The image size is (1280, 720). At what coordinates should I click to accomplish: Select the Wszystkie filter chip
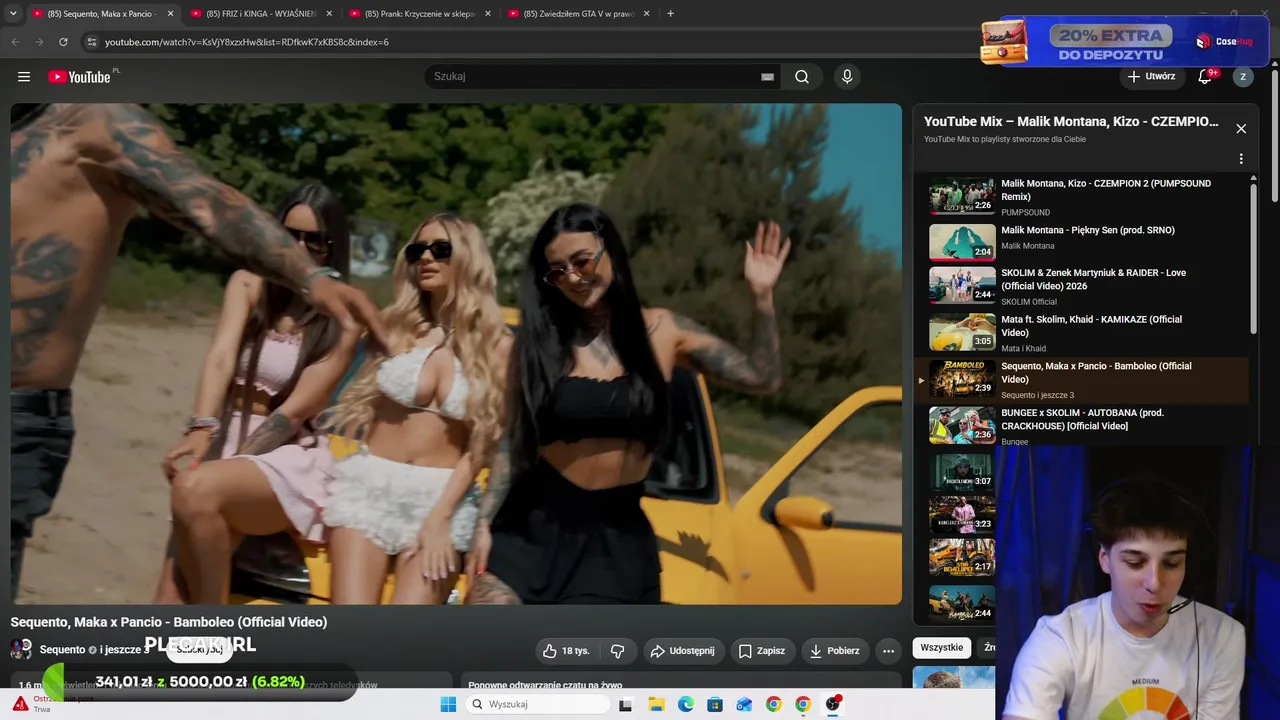point(941,648)
